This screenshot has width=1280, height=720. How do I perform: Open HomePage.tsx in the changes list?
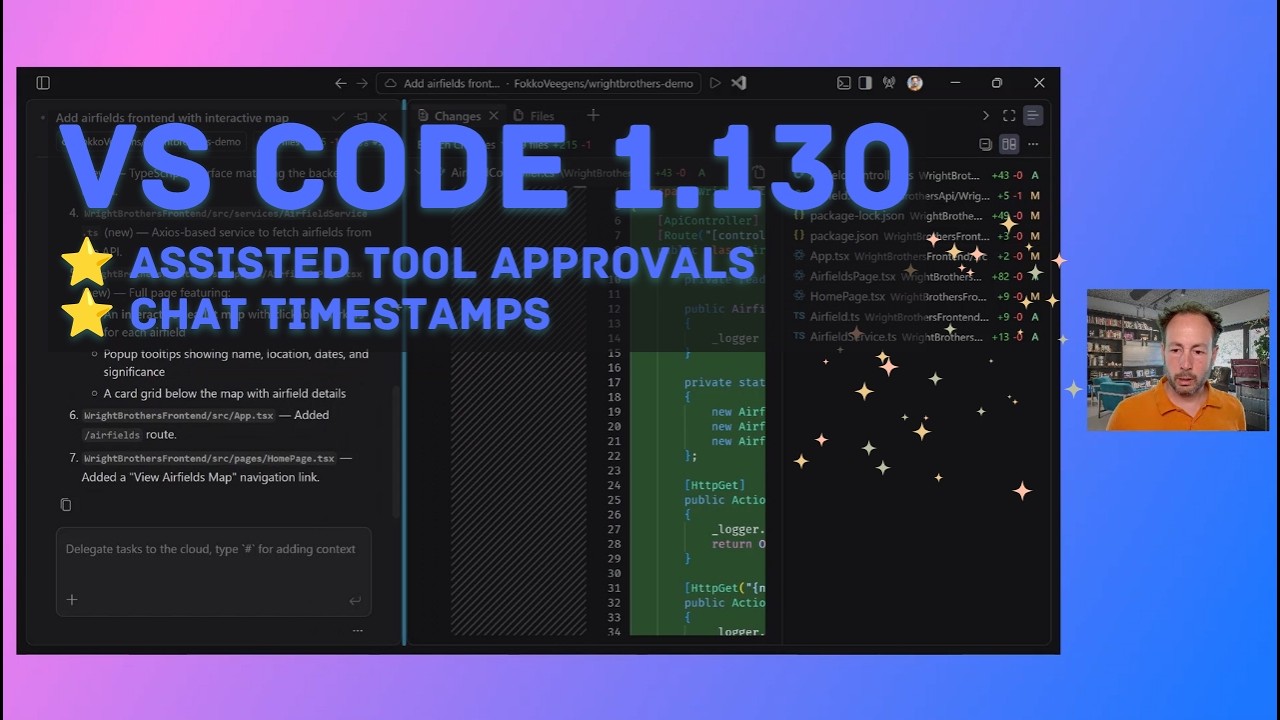coord(918,296)
